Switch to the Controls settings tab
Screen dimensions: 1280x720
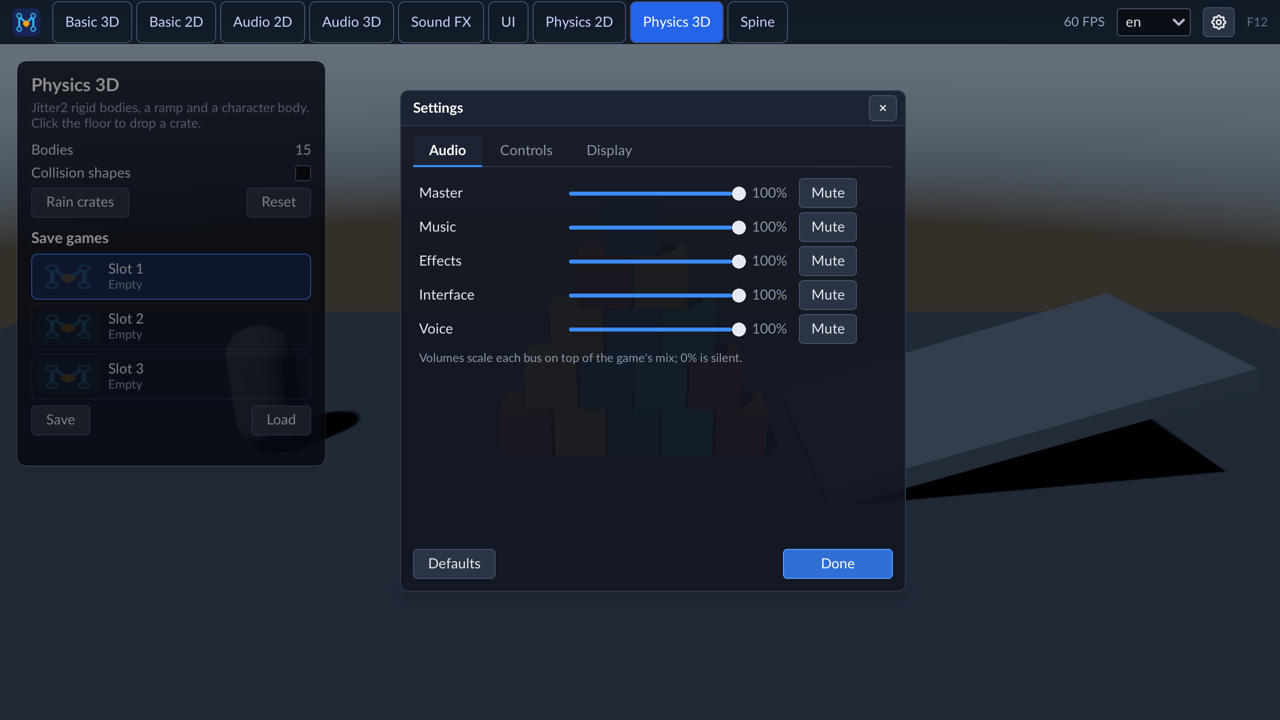coord(526,150)
